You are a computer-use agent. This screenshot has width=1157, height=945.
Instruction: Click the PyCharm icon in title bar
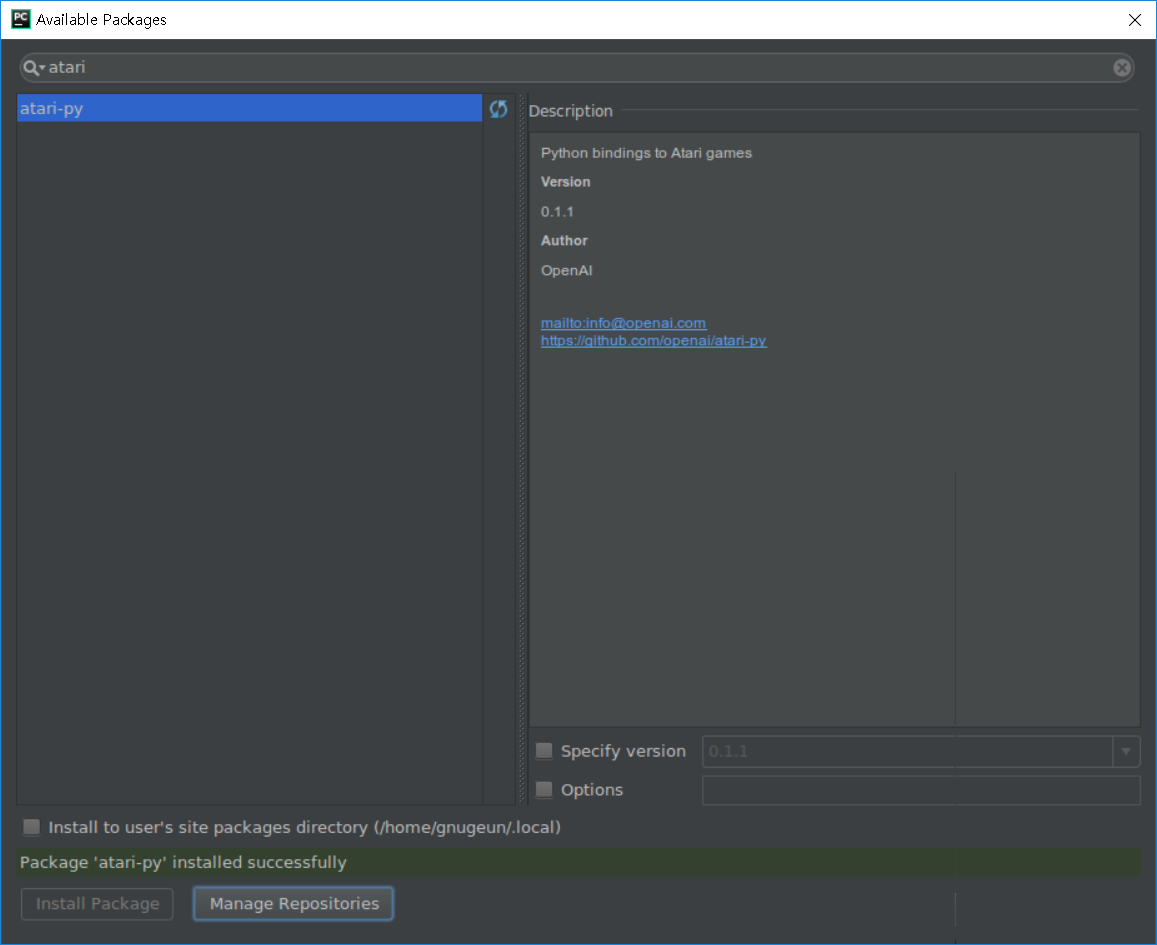21,19
